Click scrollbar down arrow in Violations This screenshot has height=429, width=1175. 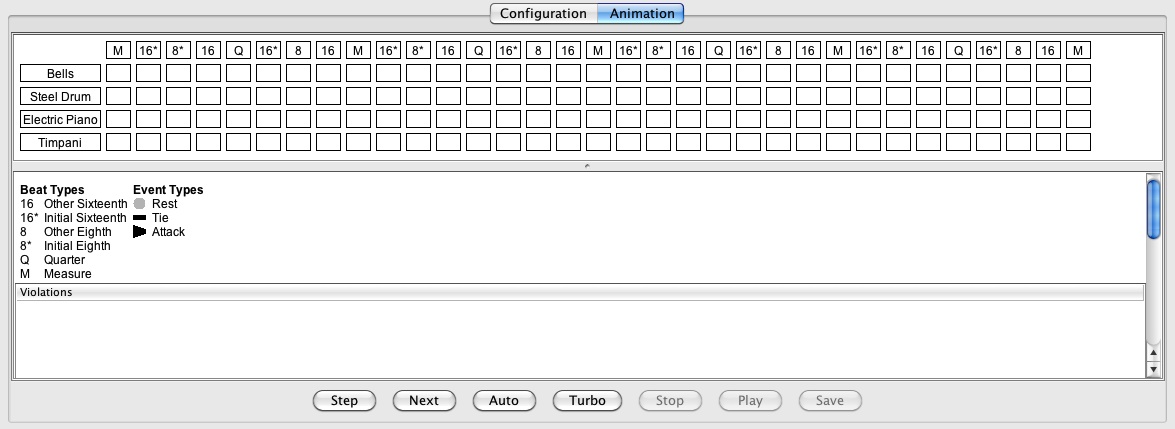[x=1153, y=370]
